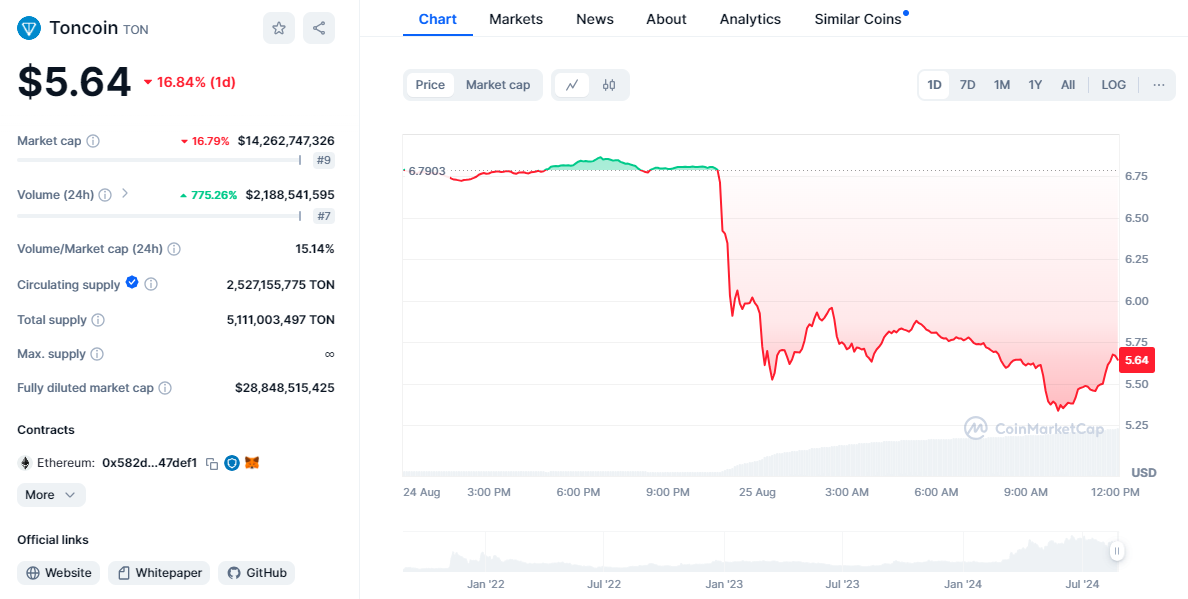Image resolution: width=1188 pixels, height=599 pixels.
Task: Copy the Ethereum contract address
Action: point(212,463)
